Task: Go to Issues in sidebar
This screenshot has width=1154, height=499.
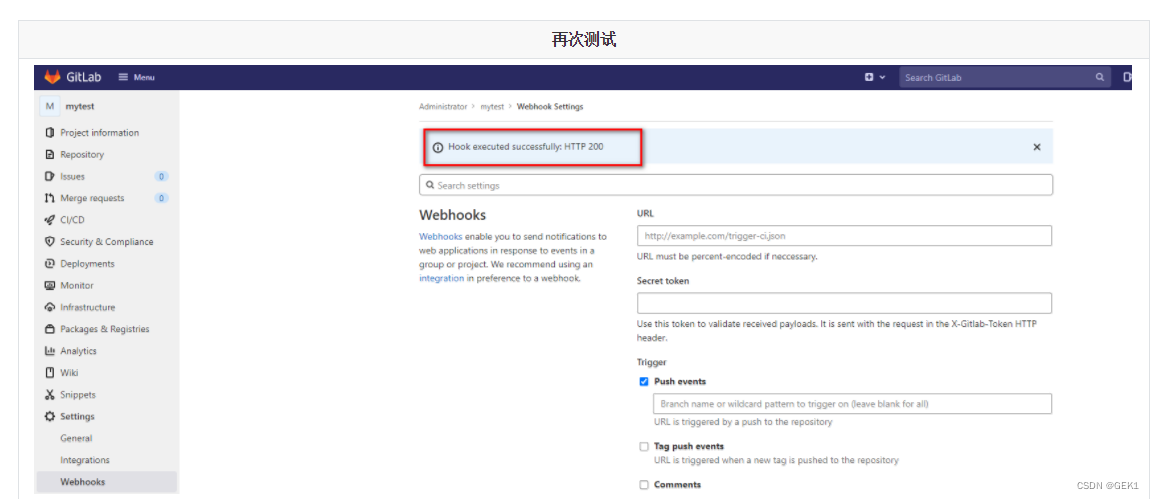Action: pyautogui.click(x=72, y=177)
